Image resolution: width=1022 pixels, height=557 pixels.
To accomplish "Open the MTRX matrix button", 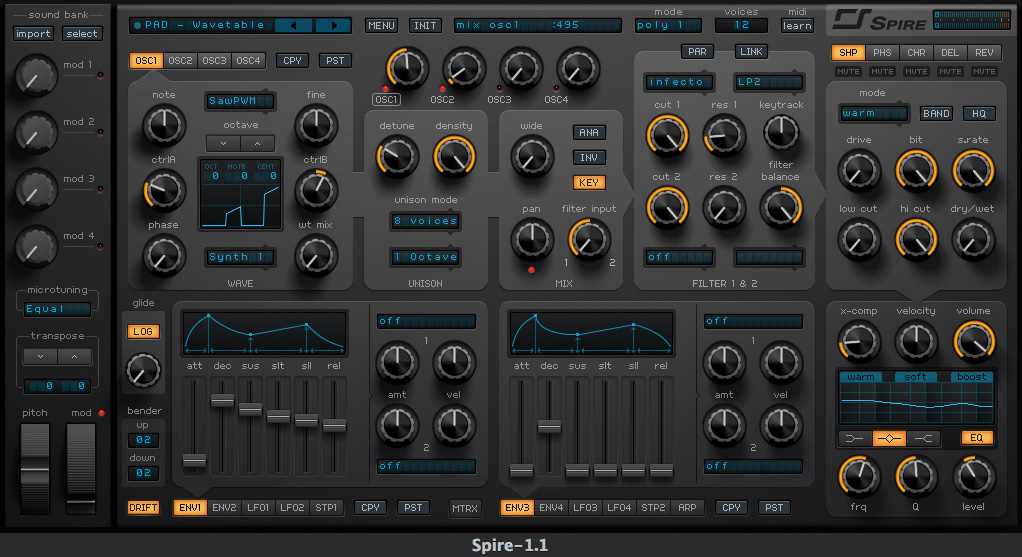I will pos(465,508).
